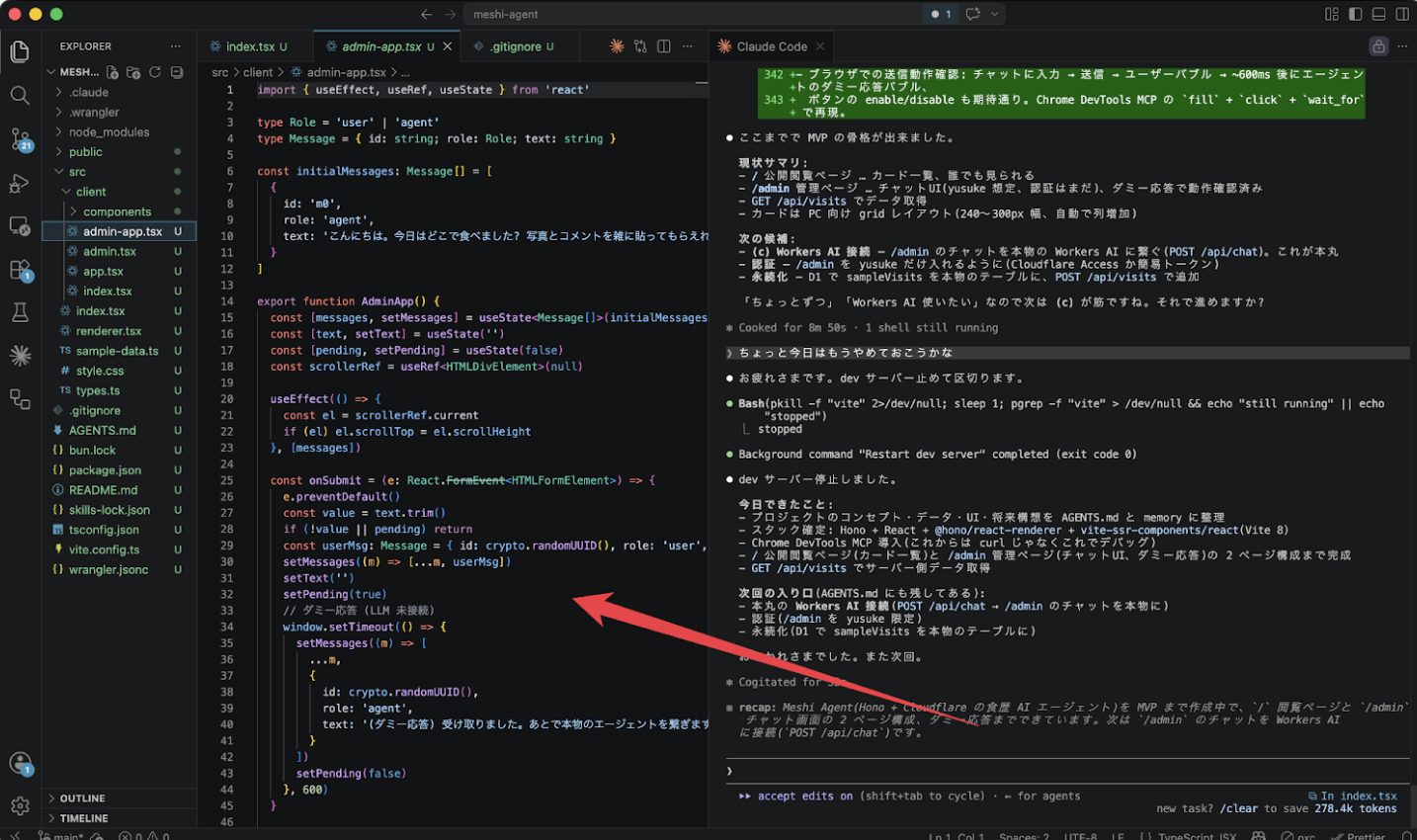The image size is (1417, 840).
Task: Expand the components folder
Action: coord(119,210)
